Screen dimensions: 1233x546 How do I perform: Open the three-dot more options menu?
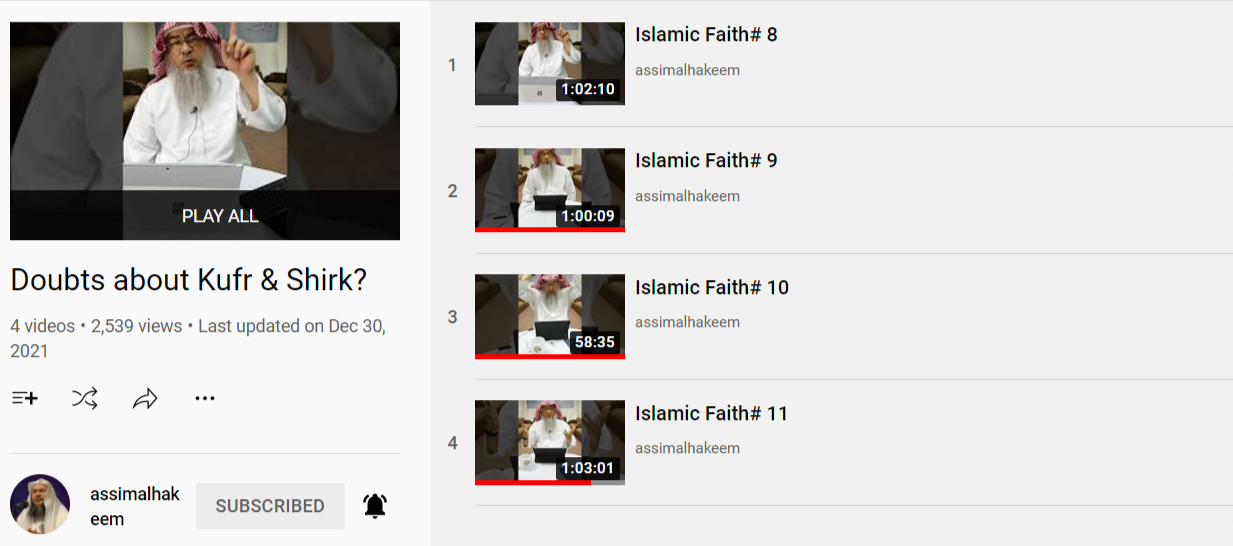coord(205,399)
